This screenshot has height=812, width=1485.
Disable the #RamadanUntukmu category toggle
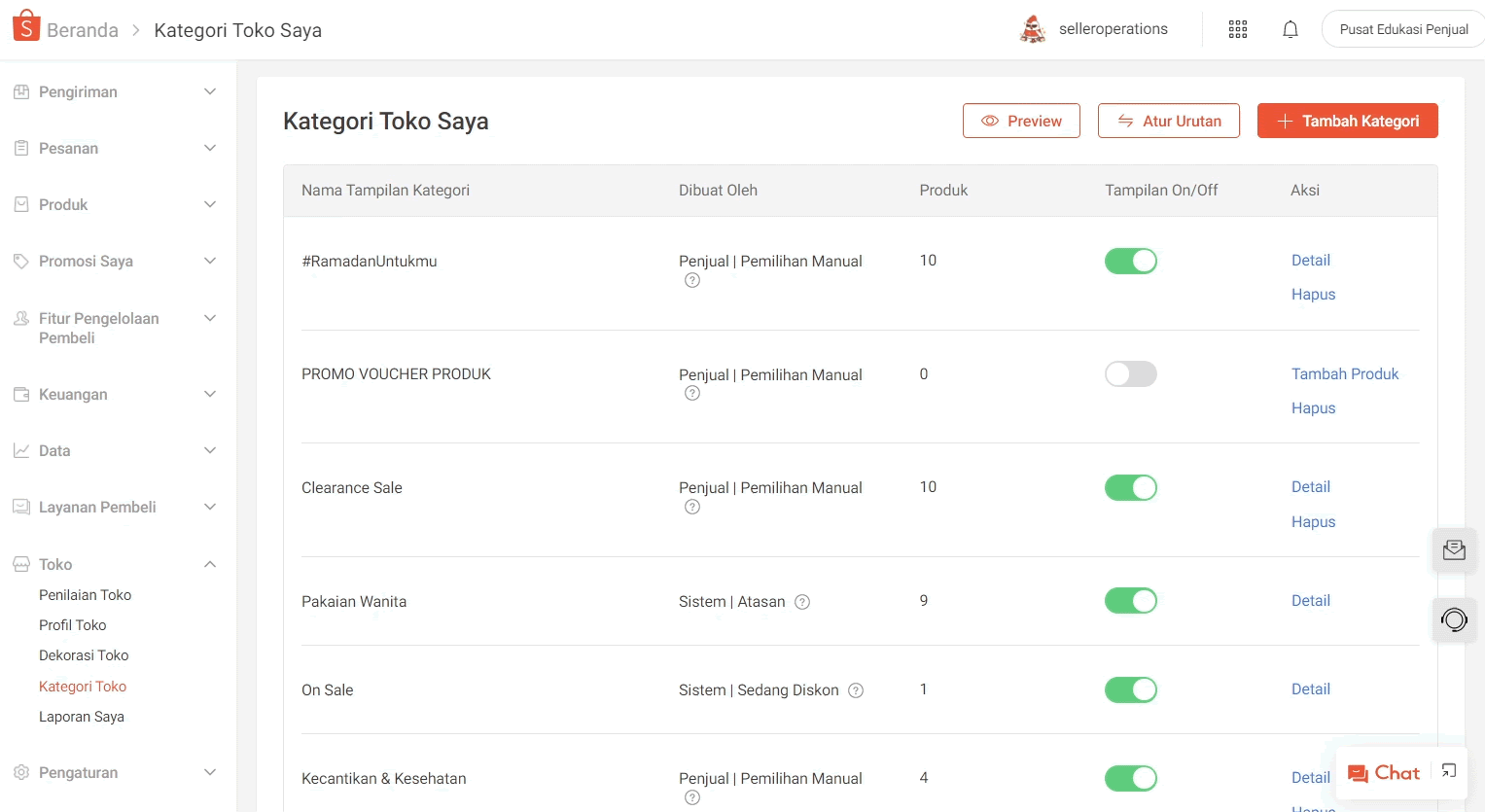1130,261
